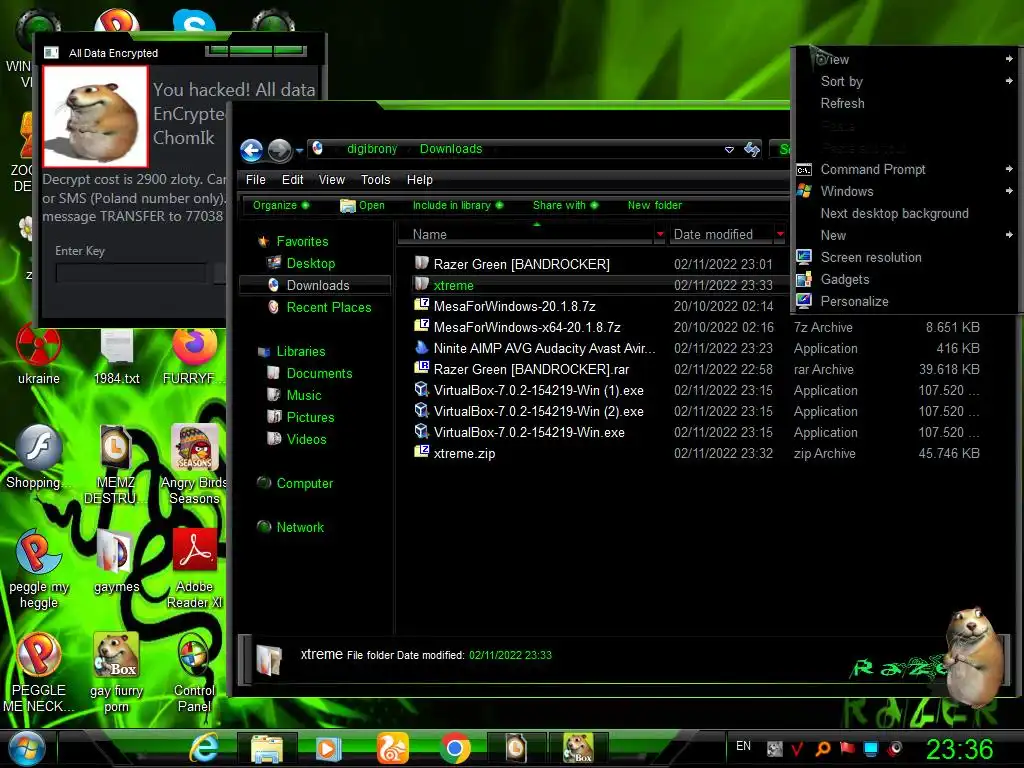This screenshot has height=768, width=1024.
Task: Select Screen resolution in context menu
Action: [x=908, y=257]
